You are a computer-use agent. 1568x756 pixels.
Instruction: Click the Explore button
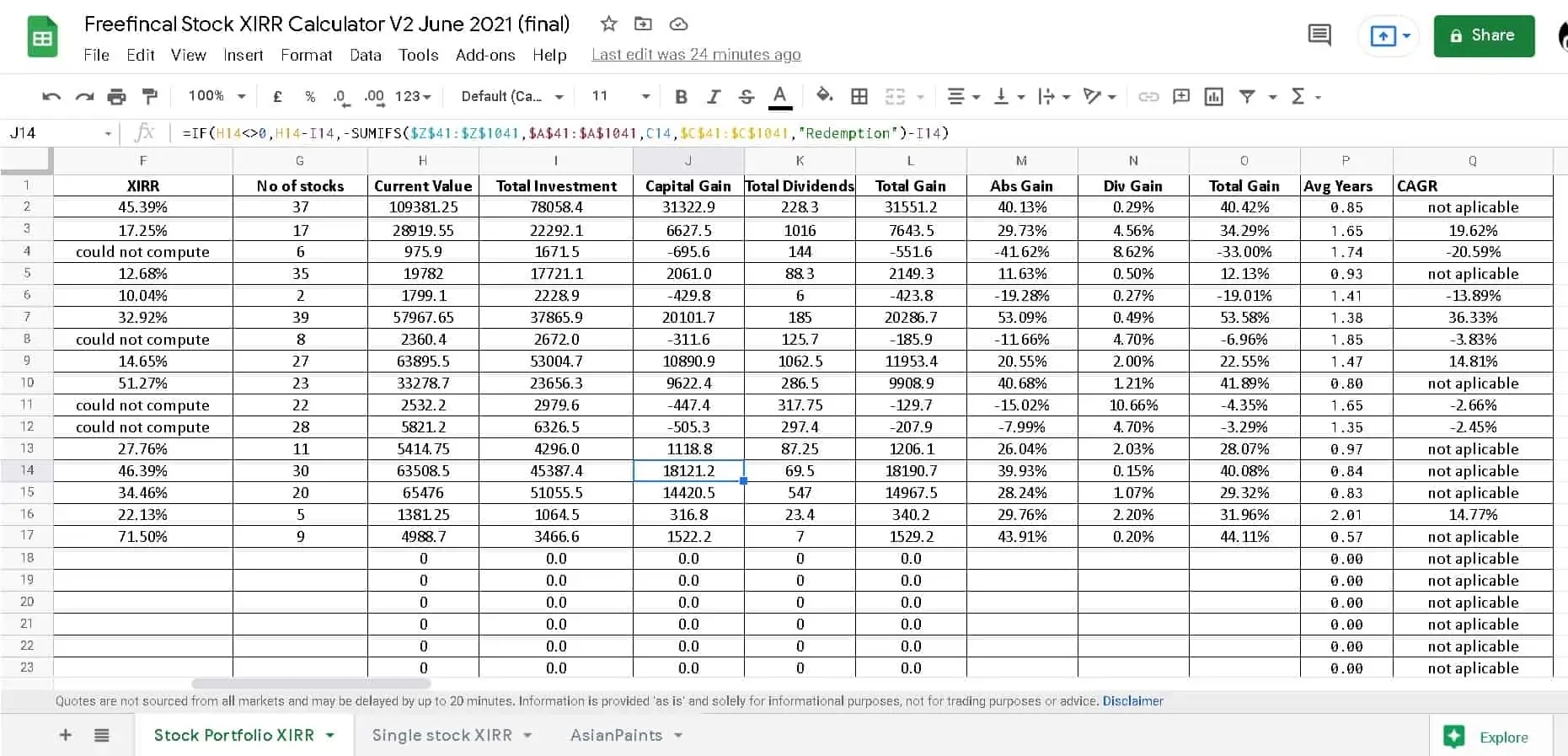1490,737
